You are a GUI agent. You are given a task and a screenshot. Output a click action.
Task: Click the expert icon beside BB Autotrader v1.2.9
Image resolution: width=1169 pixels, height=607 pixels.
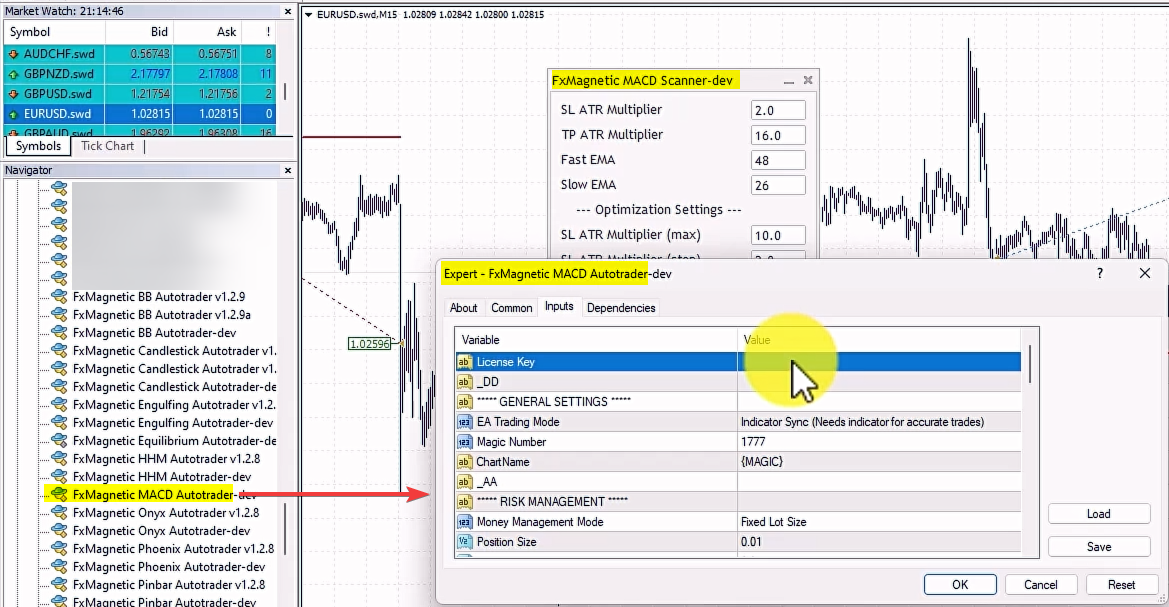59,297
